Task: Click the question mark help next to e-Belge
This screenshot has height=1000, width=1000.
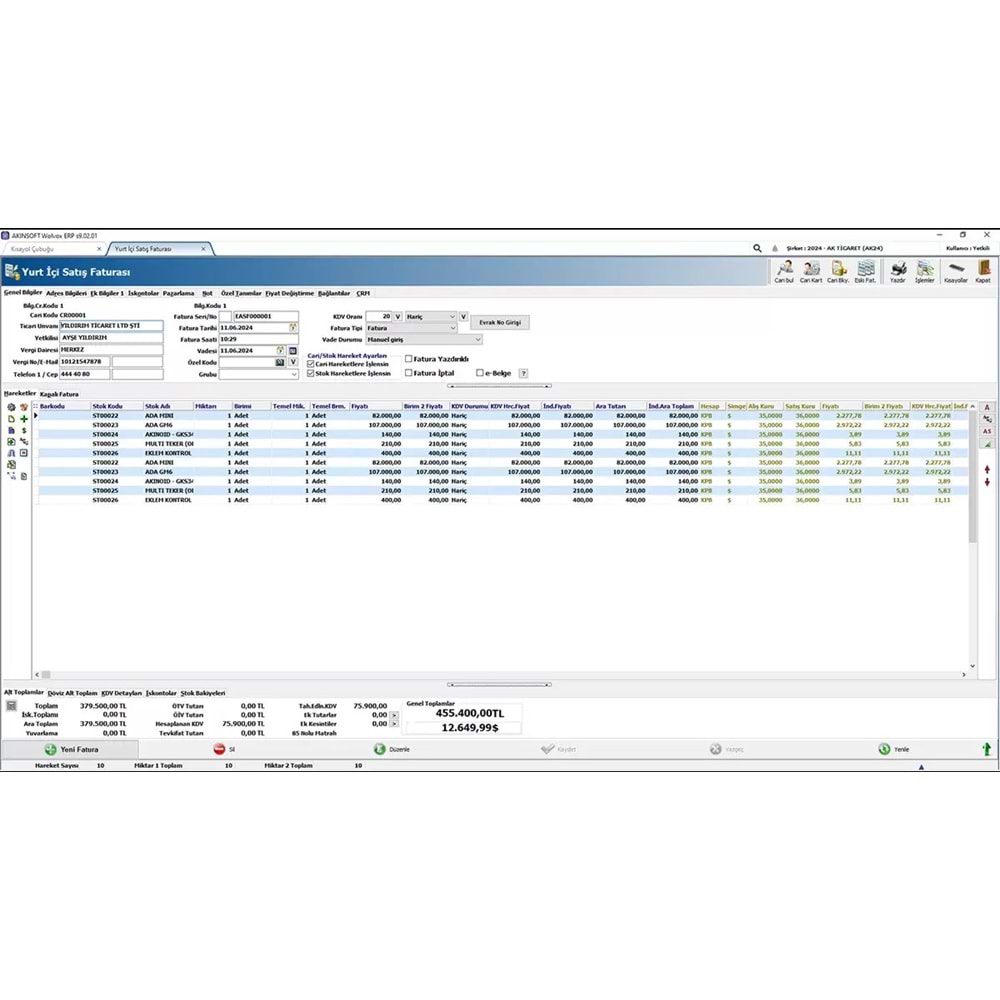Action: click(x=523, y=374)
